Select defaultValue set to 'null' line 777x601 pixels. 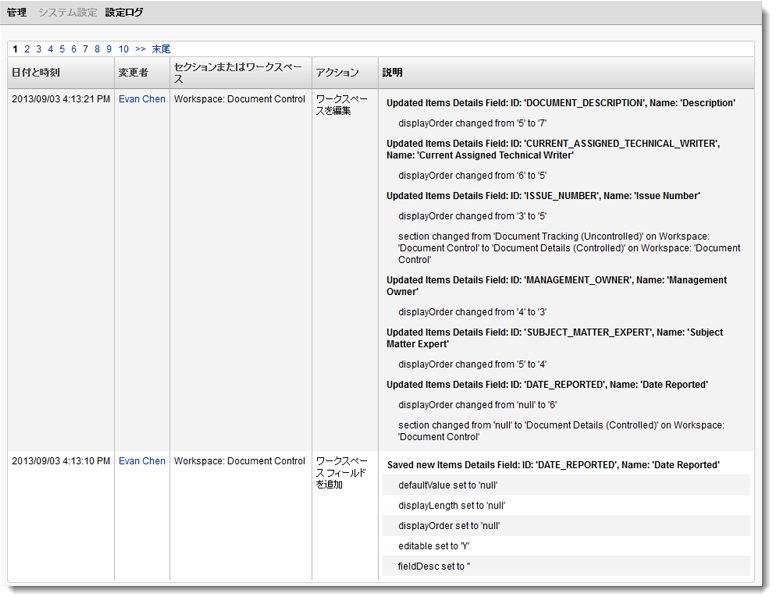[x=566, y=485]
